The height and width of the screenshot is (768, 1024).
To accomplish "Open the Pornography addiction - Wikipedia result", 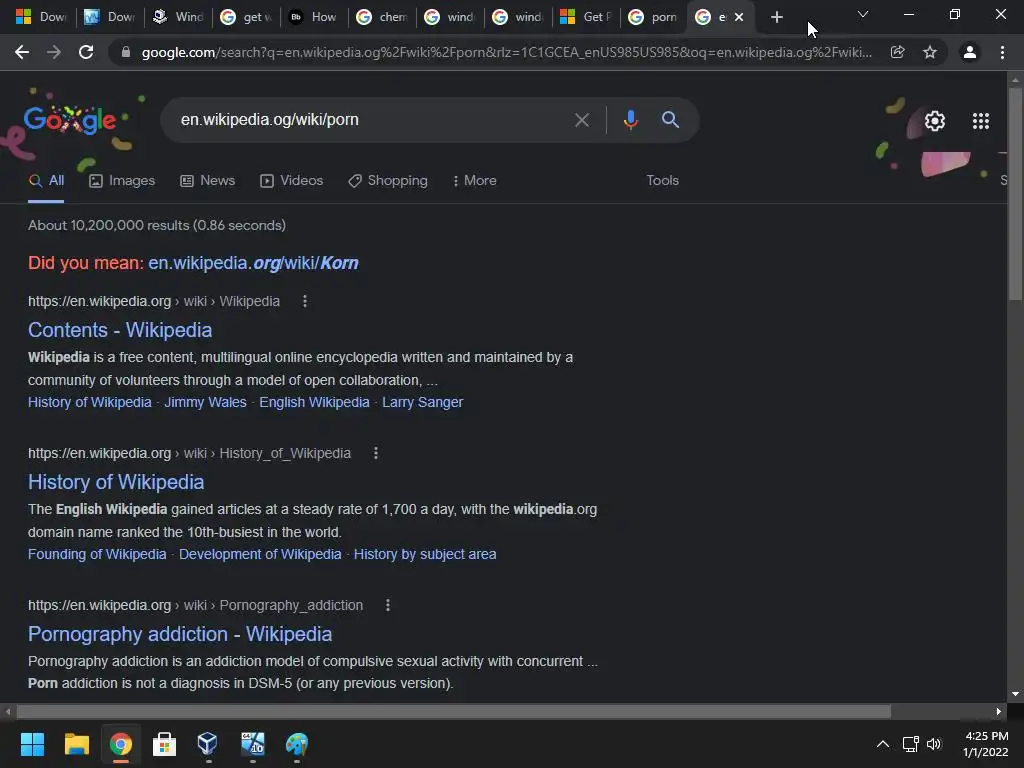I will coord(180,635).
